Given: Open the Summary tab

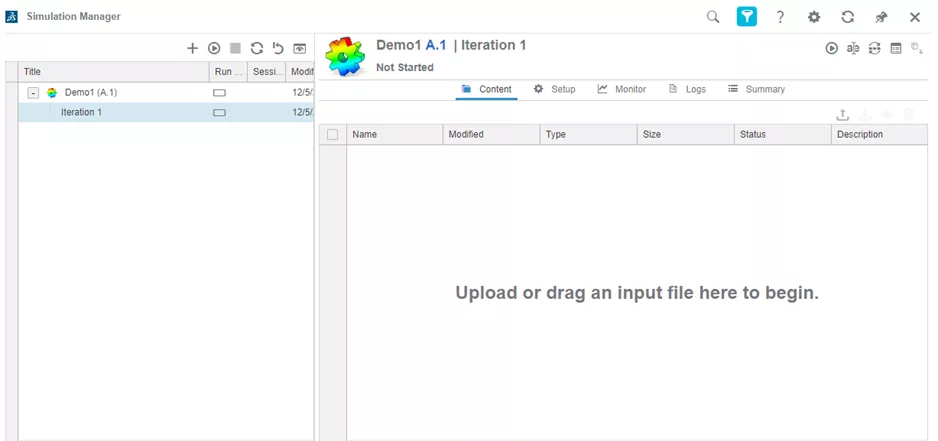Looking at the screenshot, I should click(x=756, y=89).
